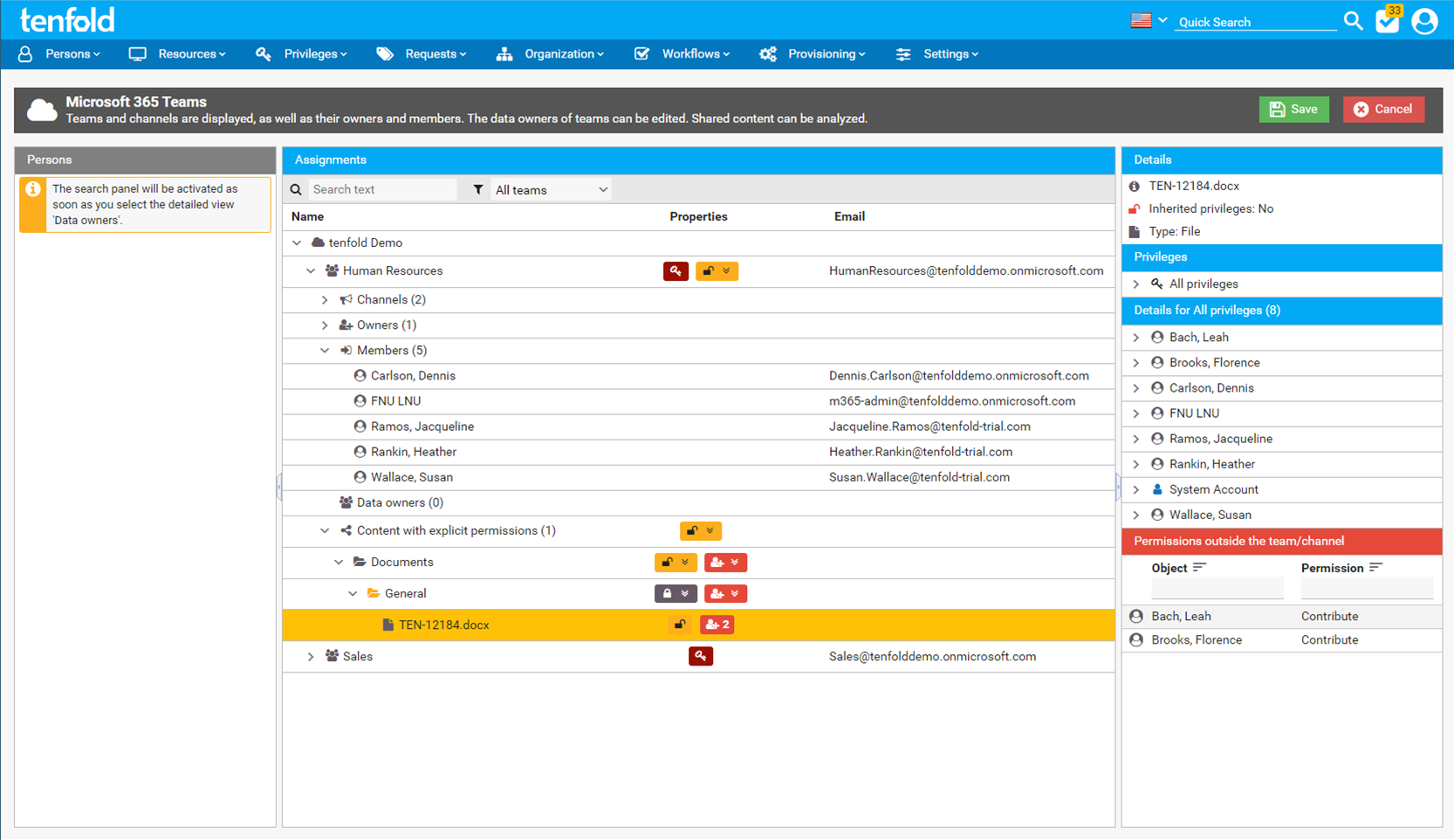Image resolution: width=1454 pixels, height=840 pixels.
Task: Open the All teams filter dropdown
Action: point(551,189)
